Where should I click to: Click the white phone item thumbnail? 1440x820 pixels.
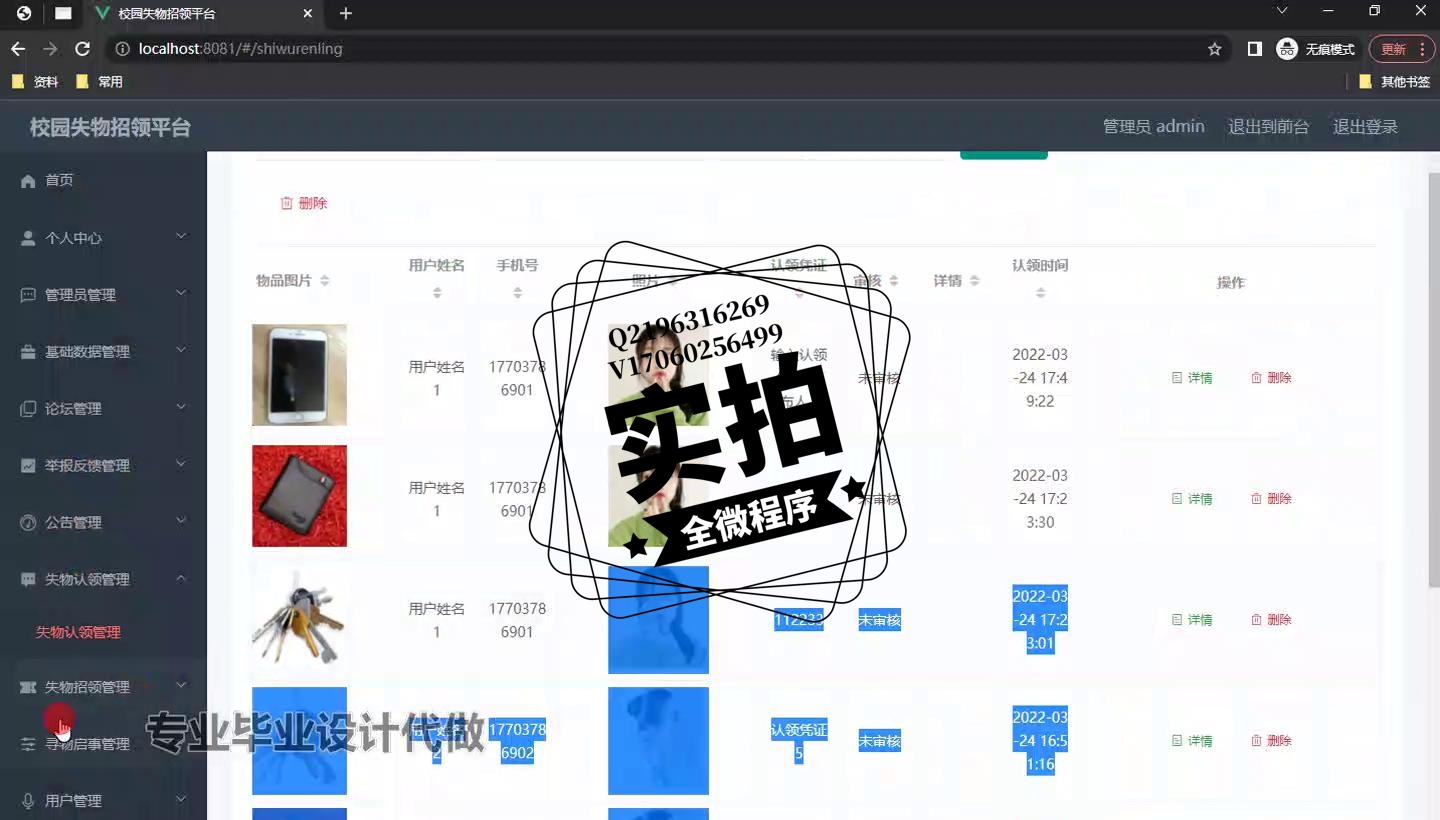299,375
